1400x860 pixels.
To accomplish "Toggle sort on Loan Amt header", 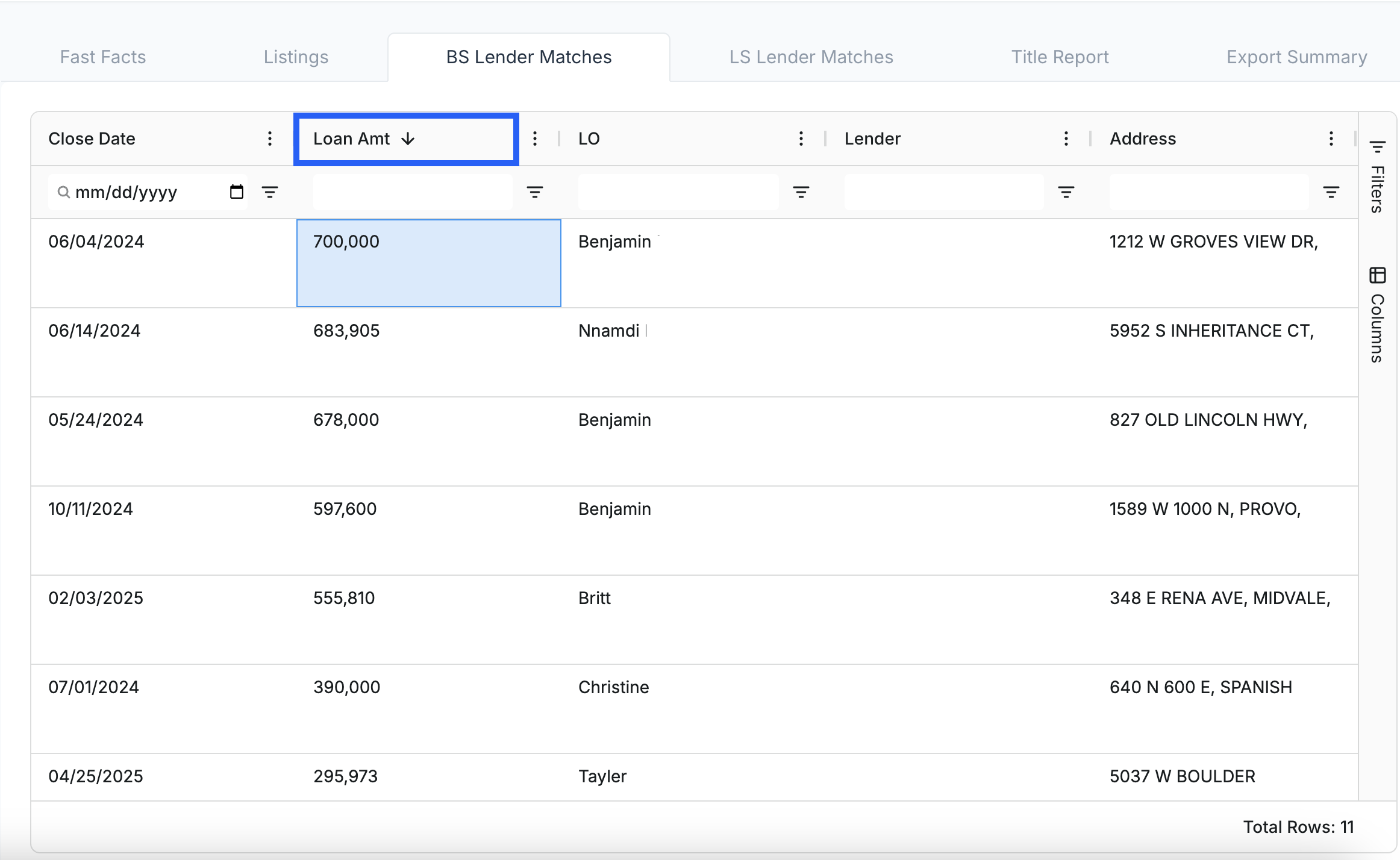I will (x=352, y=139).
